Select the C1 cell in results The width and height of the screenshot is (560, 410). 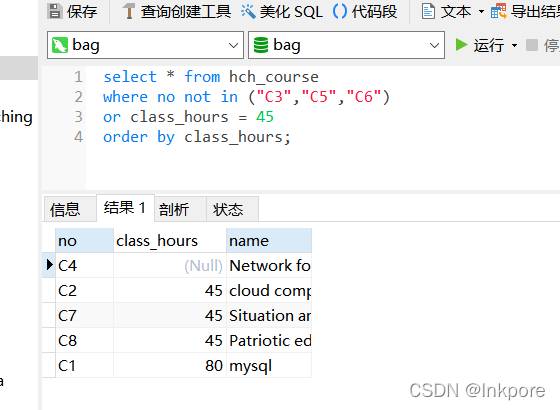click(84, 365)
